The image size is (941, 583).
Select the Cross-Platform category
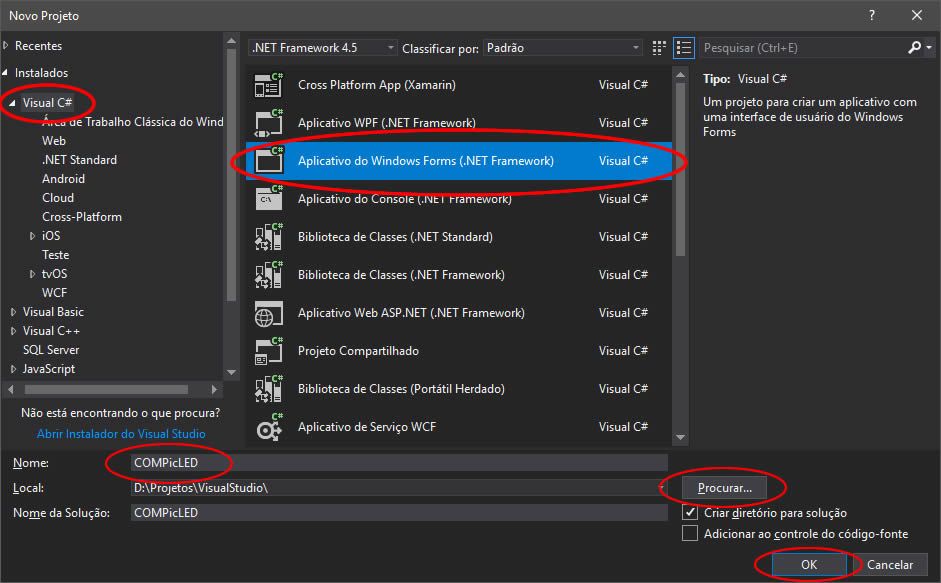82,217
